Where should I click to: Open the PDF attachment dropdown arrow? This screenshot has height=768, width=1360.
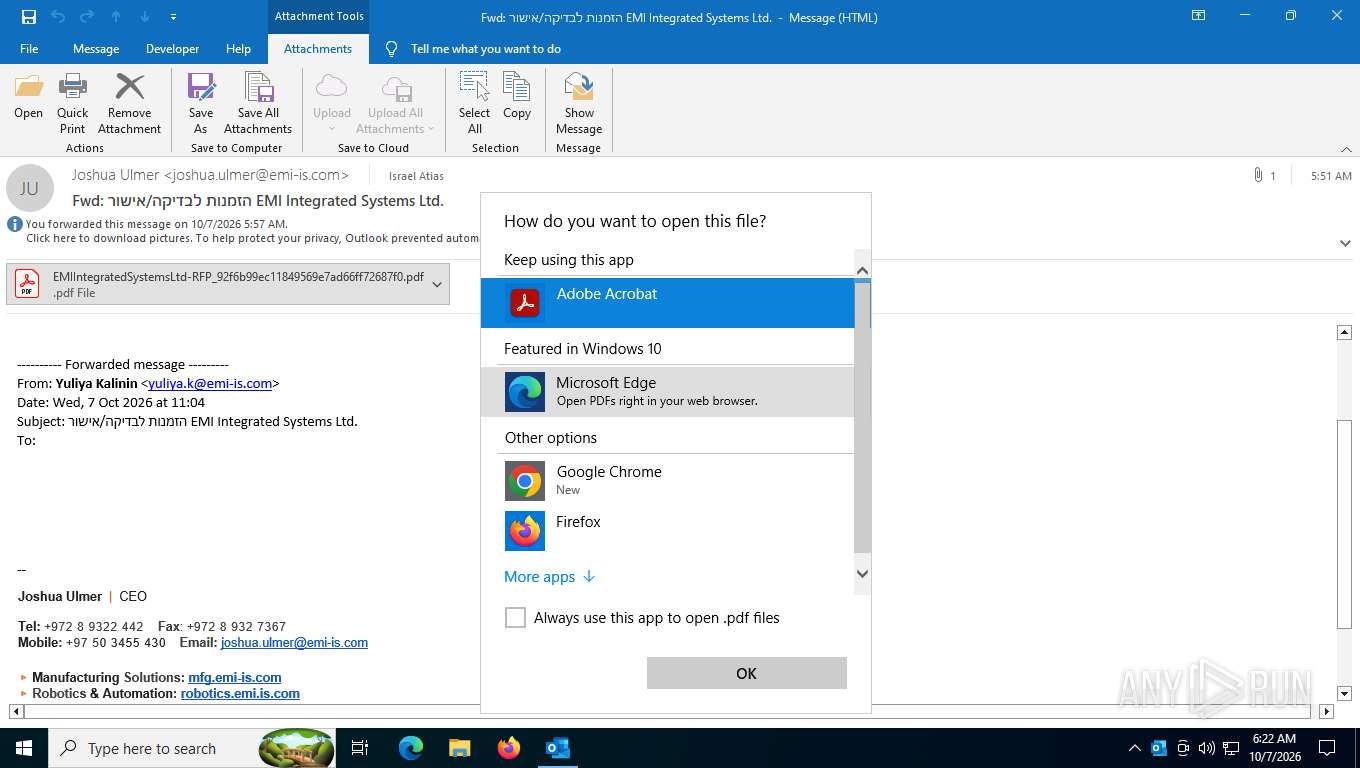[437, 284]
